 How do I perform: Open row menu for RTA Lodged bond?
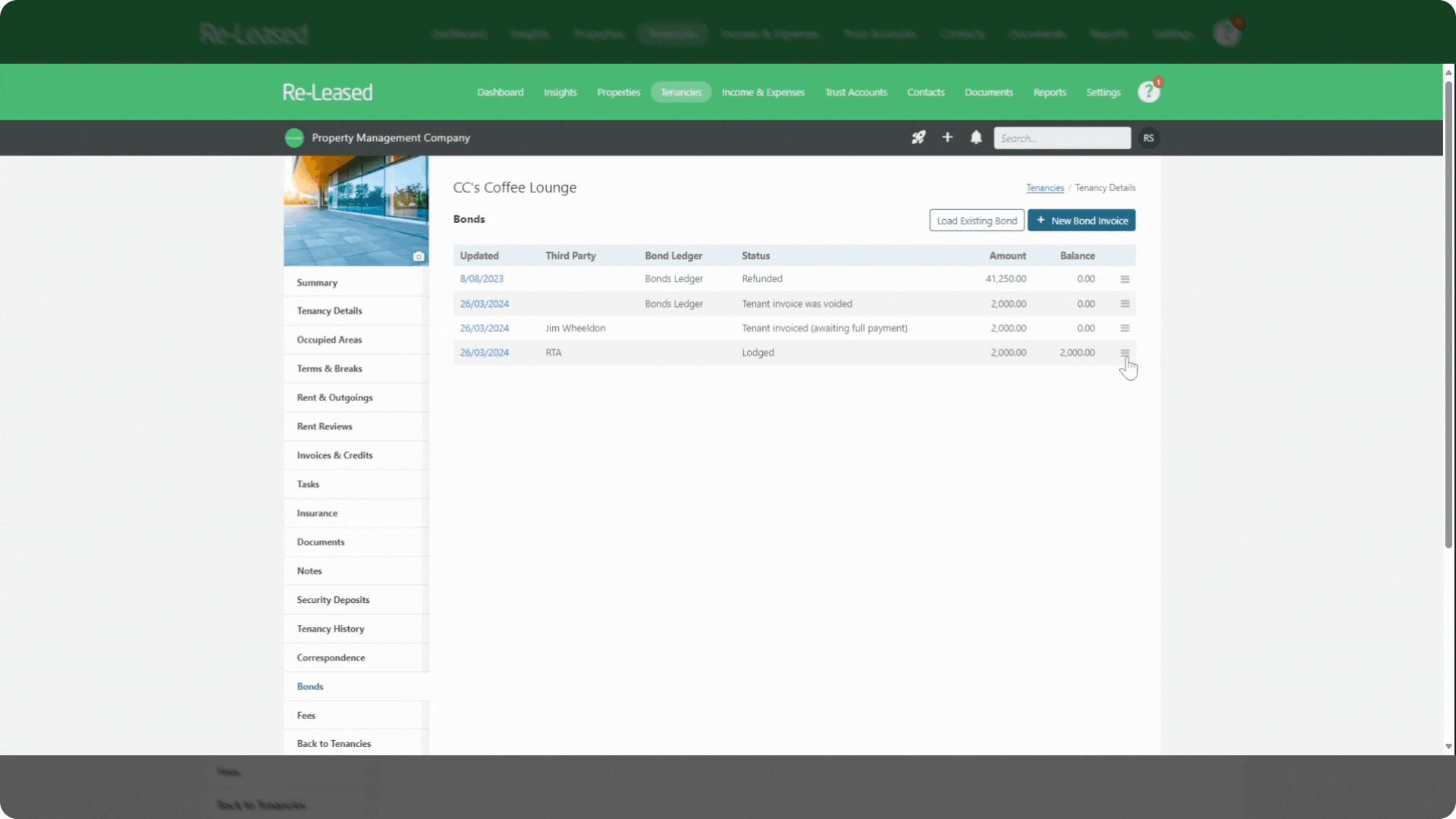coord(1125,353)
